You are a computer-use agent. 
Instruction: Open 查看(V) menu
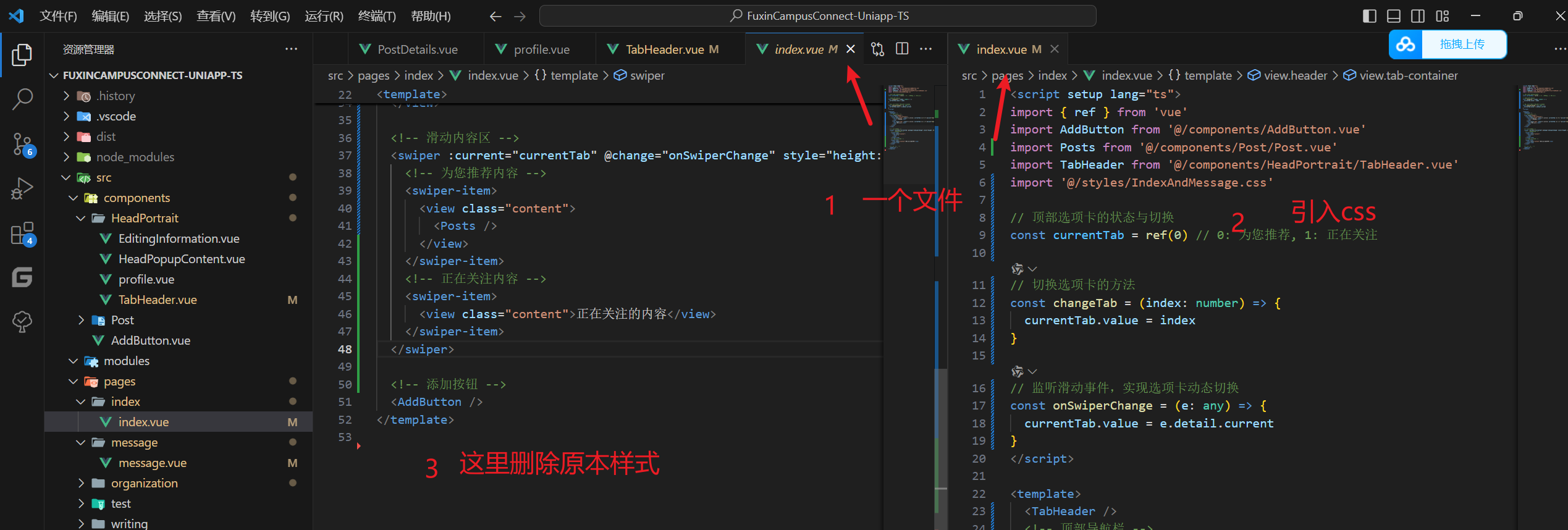[216, 16]
